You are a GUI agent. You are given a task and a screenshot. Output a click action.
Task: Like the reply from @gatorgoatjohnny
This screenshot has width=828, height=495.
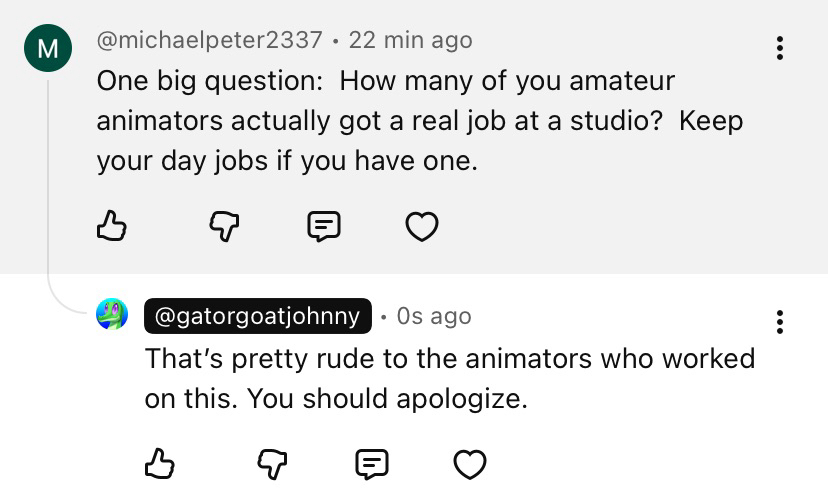click(161, 463)
